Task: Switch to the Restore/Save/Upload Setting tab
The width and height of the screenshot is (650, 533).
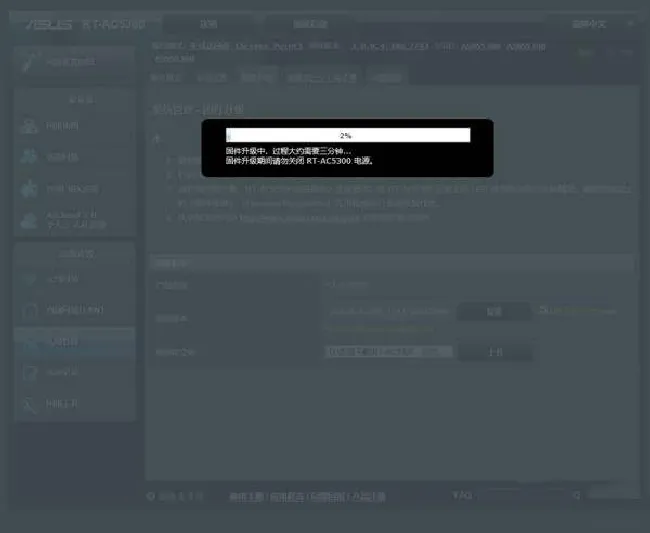Action: click(x=322, y=78)
